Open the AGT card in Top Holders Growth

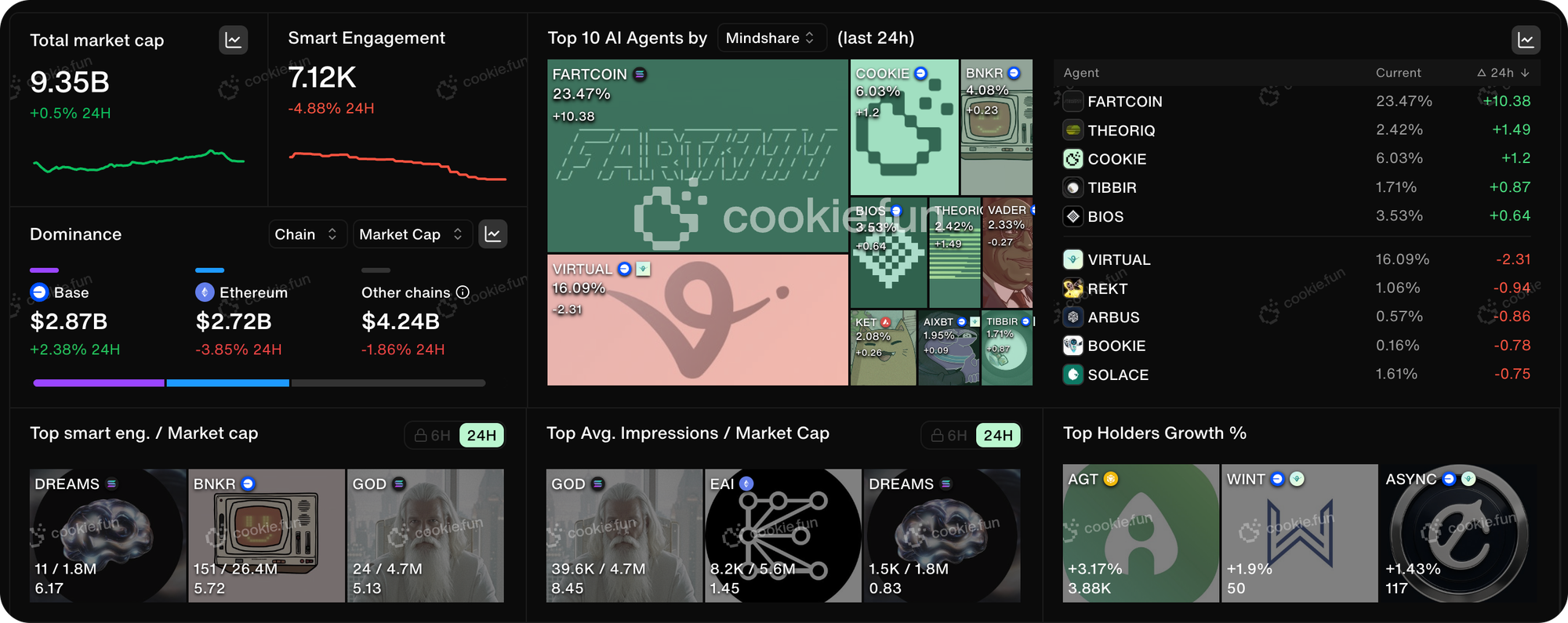point(1141,533)
